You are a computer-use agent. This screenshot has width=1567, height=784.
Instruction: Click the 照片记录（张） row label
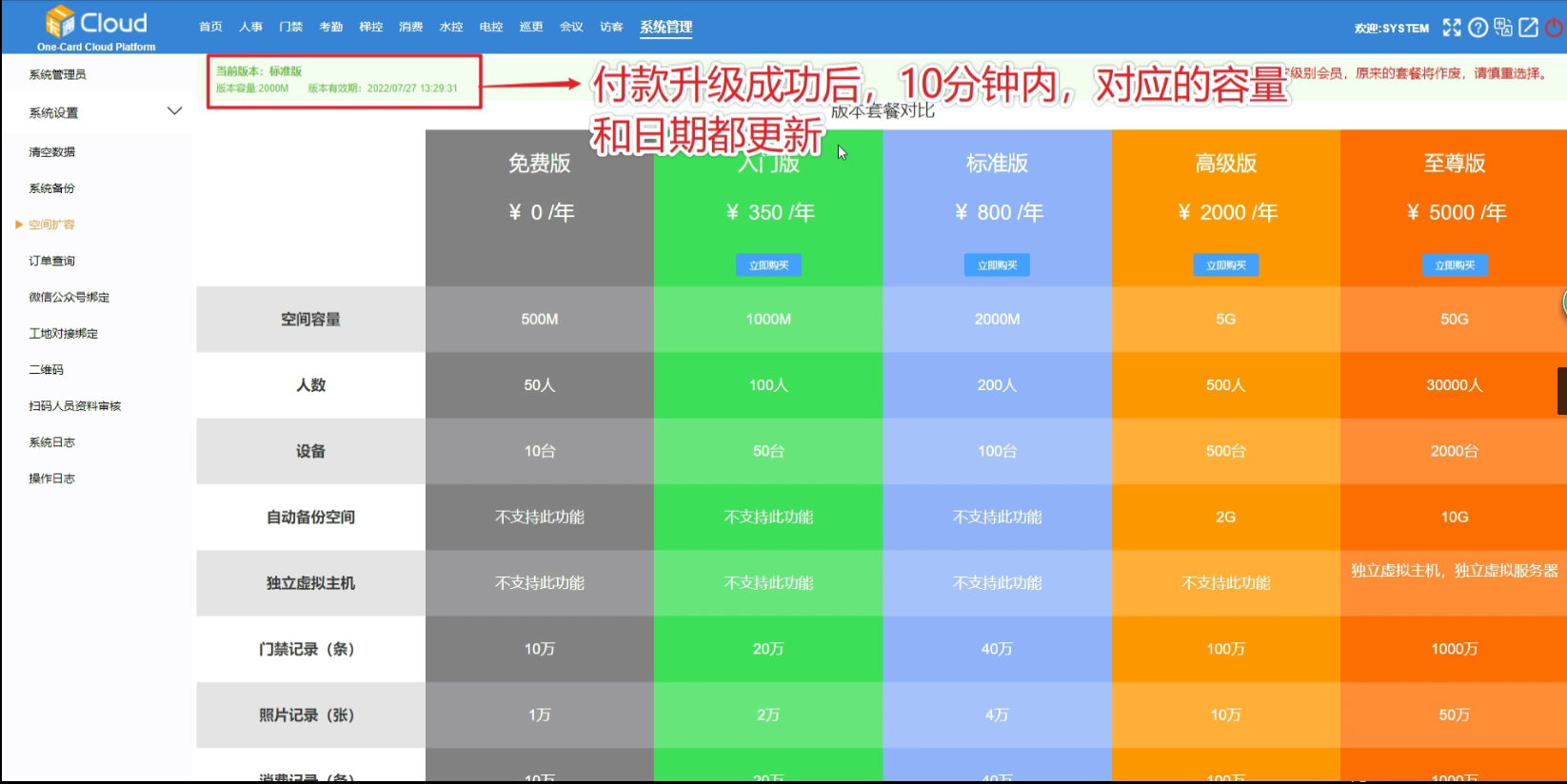[310, 715]
